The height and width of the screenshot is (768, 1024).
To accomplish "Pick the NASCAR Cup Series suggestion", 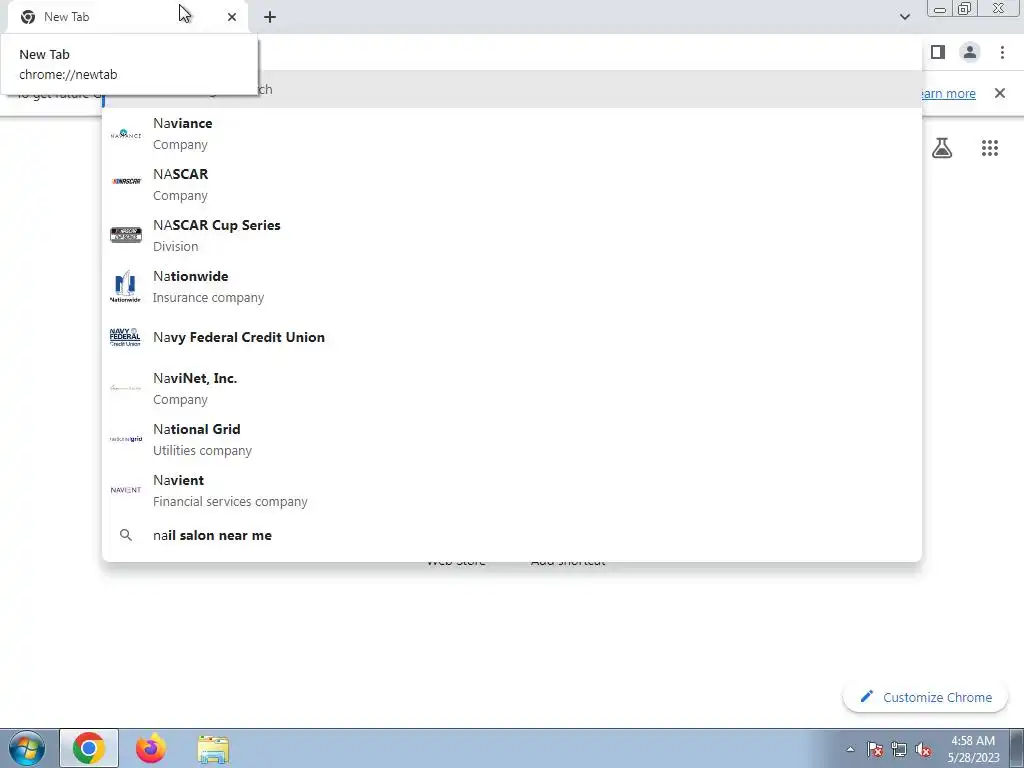I will click(x=512, y=236).
